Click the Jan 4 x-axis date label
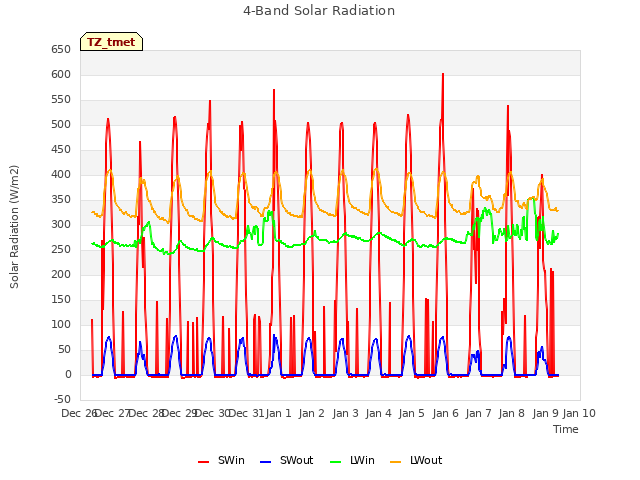Screen dimensions: 640x480 click(378, 413)
